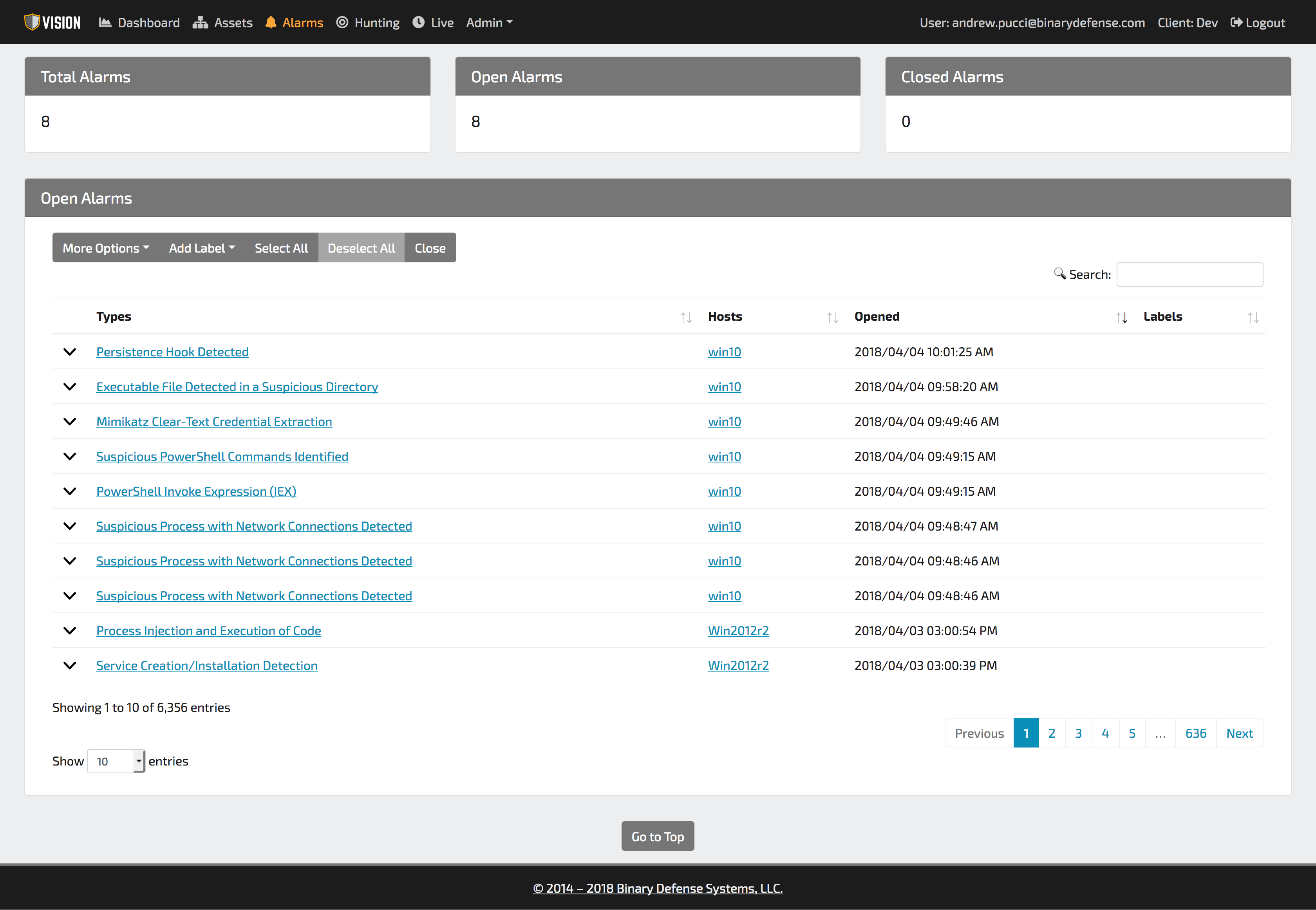Viewport: 1316px width, 910px height.
Task: Click the Close alarms button
Action: [430, 248]
